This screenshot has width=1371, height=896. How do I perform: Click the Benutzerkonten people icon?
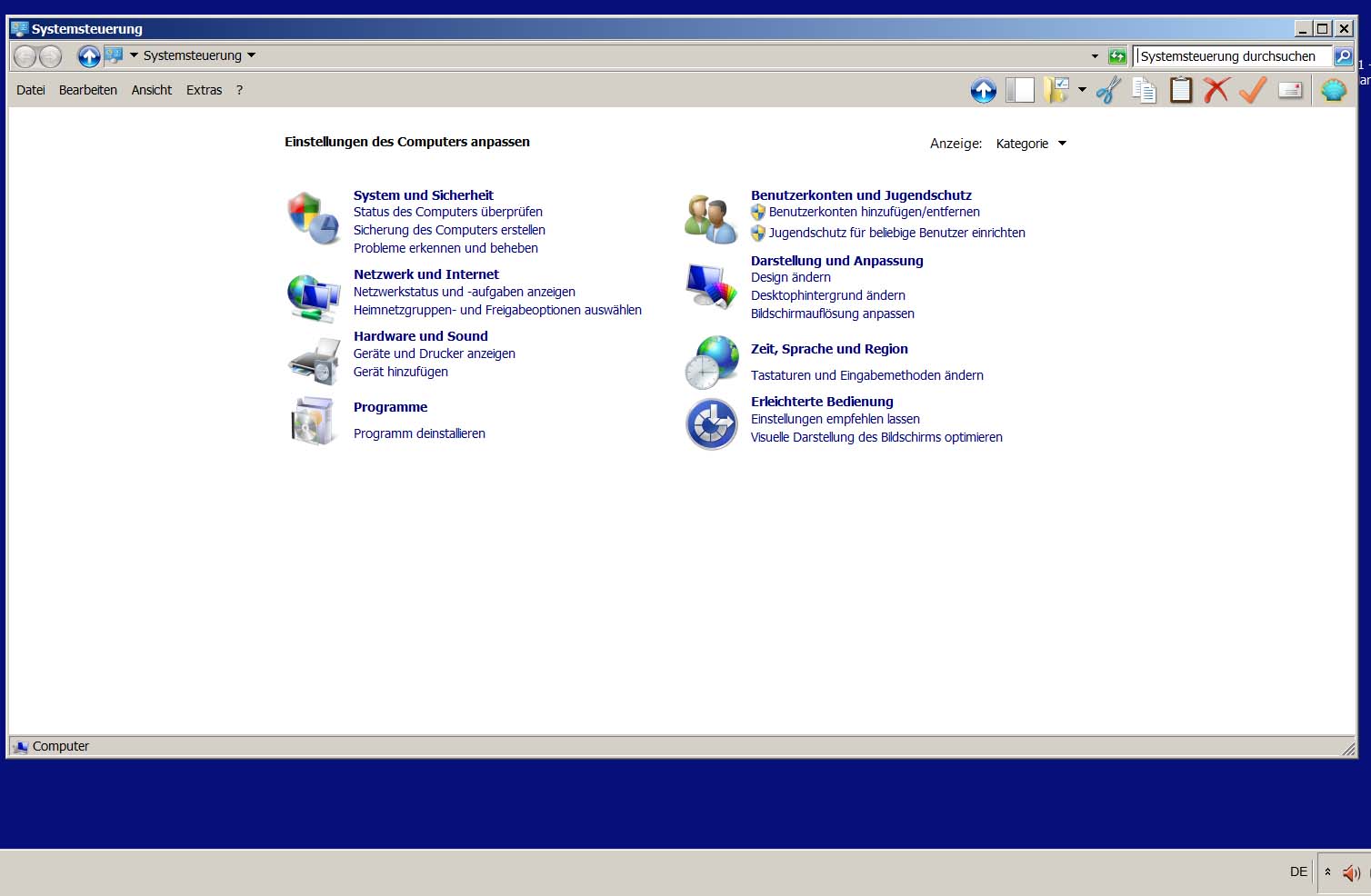[711, 219]
